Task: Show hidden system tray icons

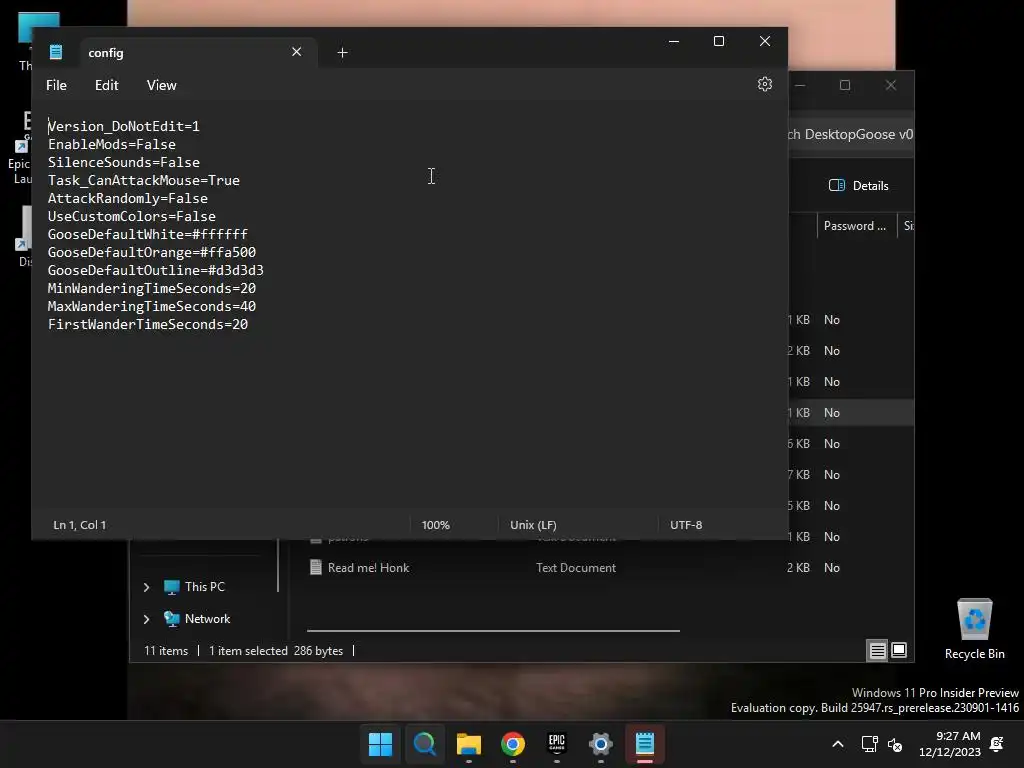Action: pos(838,744)
